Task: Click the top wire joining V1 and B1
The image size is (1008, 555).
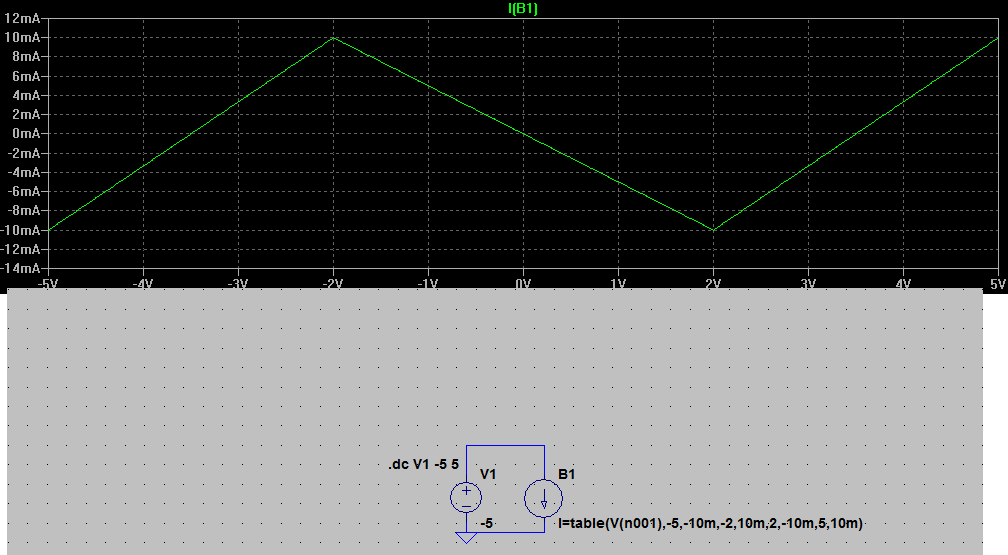Action: [505, 446]
